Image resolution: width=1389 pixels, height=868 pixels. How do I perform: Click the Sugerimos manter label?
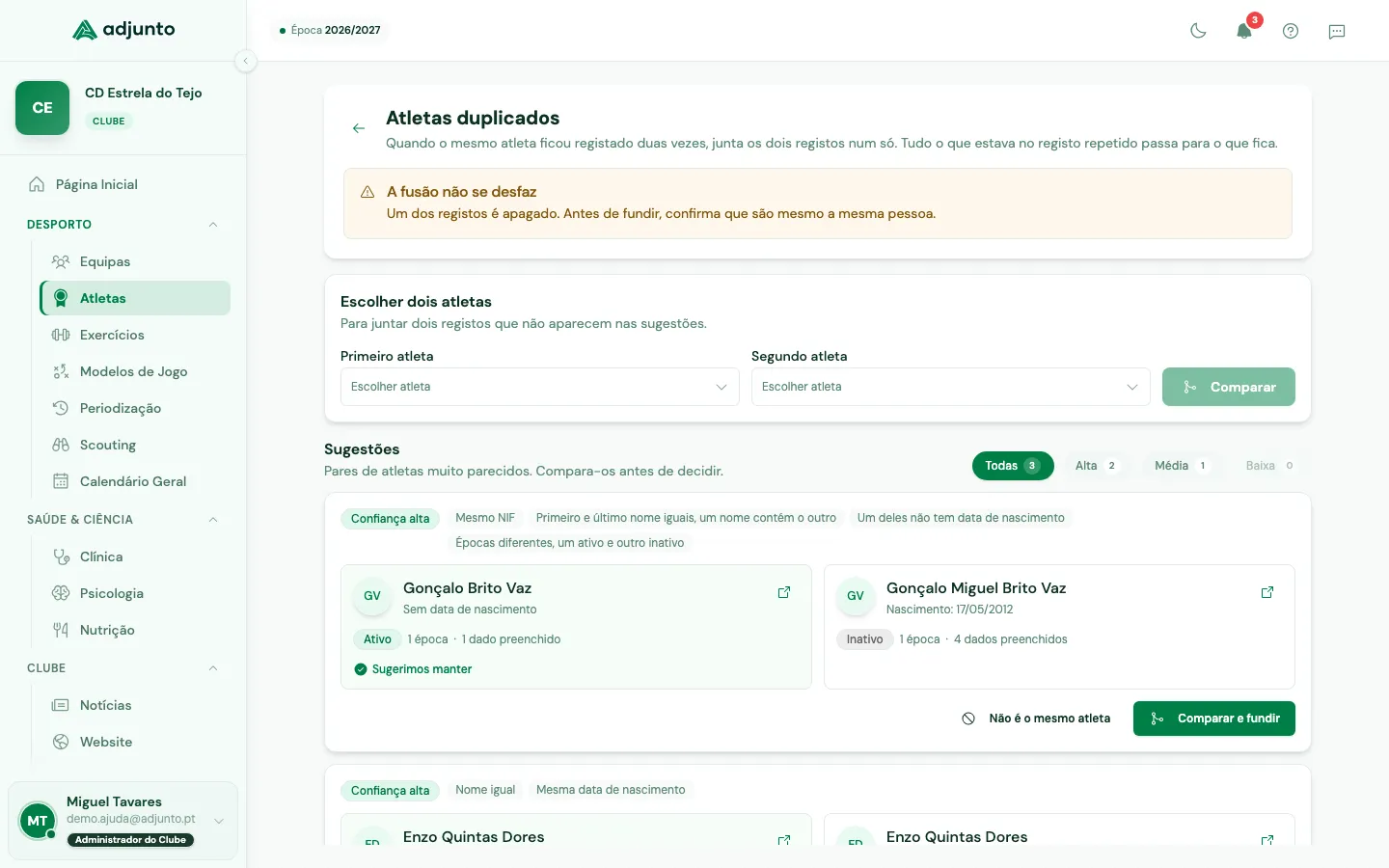point(413,669)
